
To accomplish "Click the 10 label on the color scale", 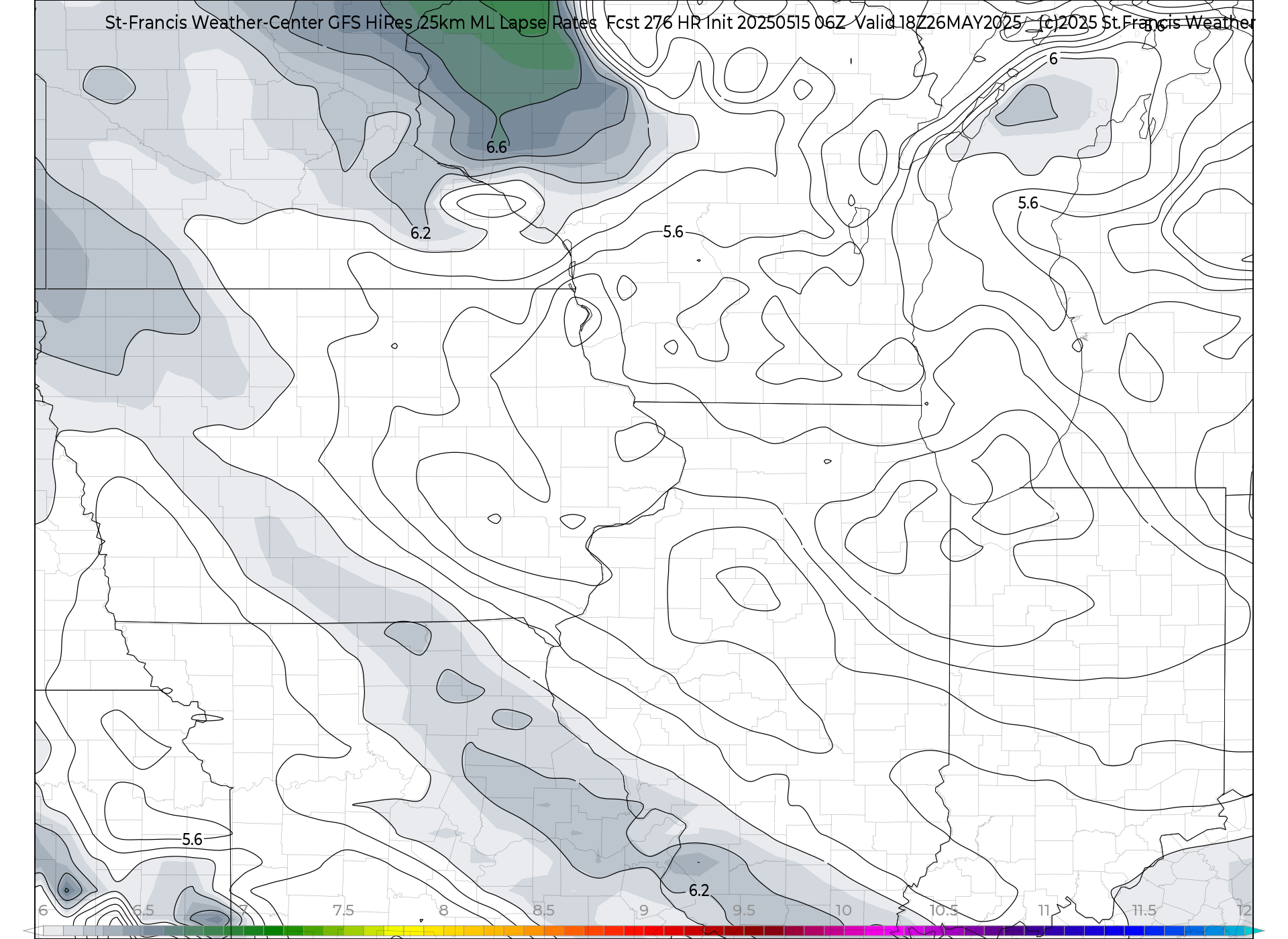I will coord(843,910).
